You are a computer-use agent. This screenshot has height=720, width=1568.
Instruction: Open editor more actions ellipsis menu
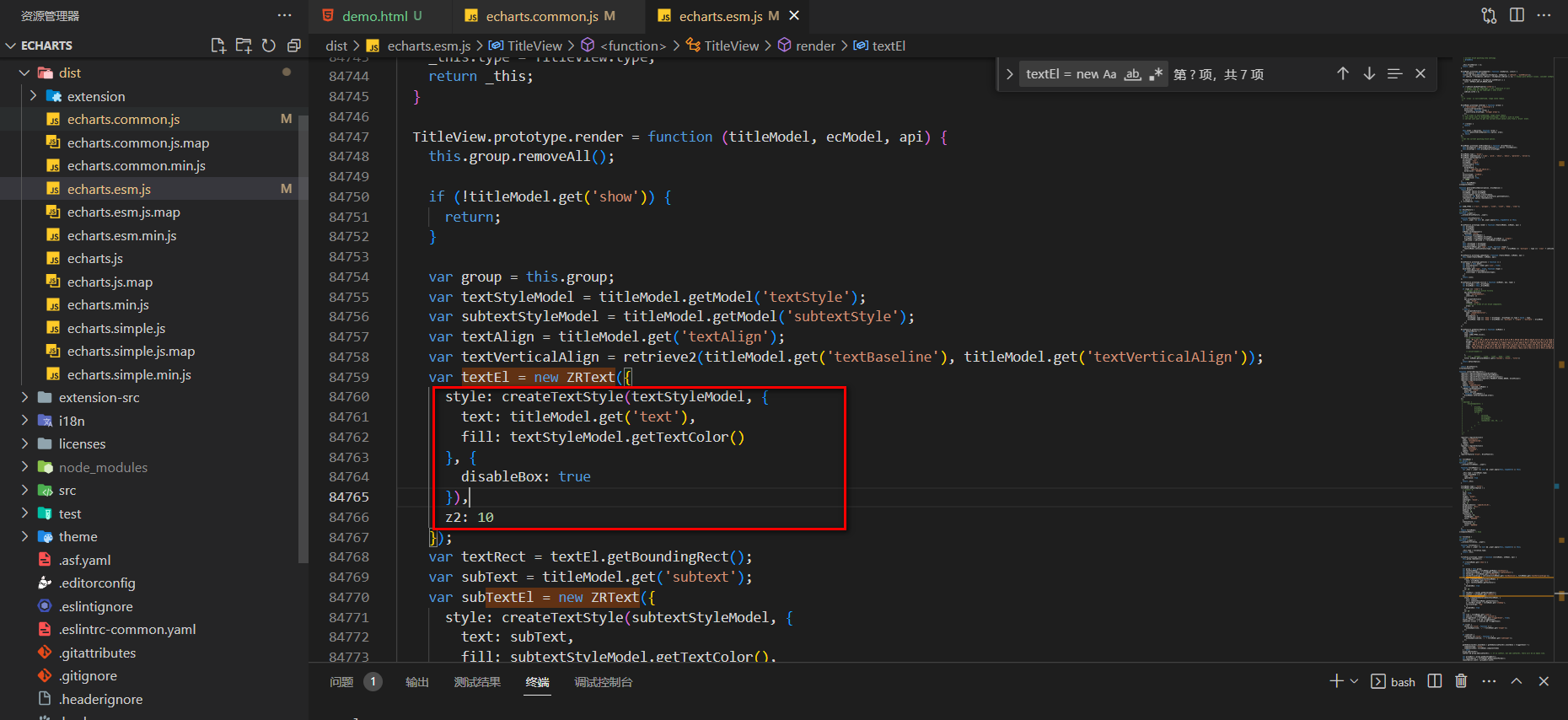click(1544, 15)
